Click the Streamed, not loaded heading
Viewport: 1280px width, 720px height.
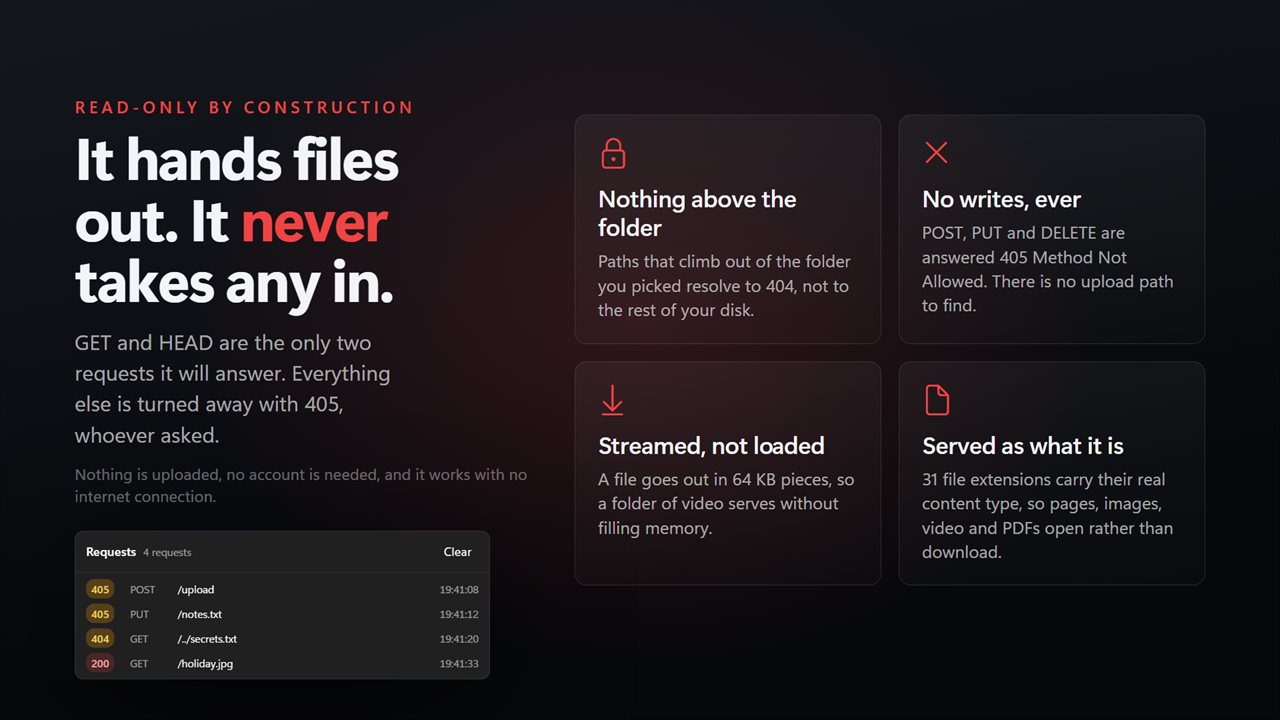(711, 445)
